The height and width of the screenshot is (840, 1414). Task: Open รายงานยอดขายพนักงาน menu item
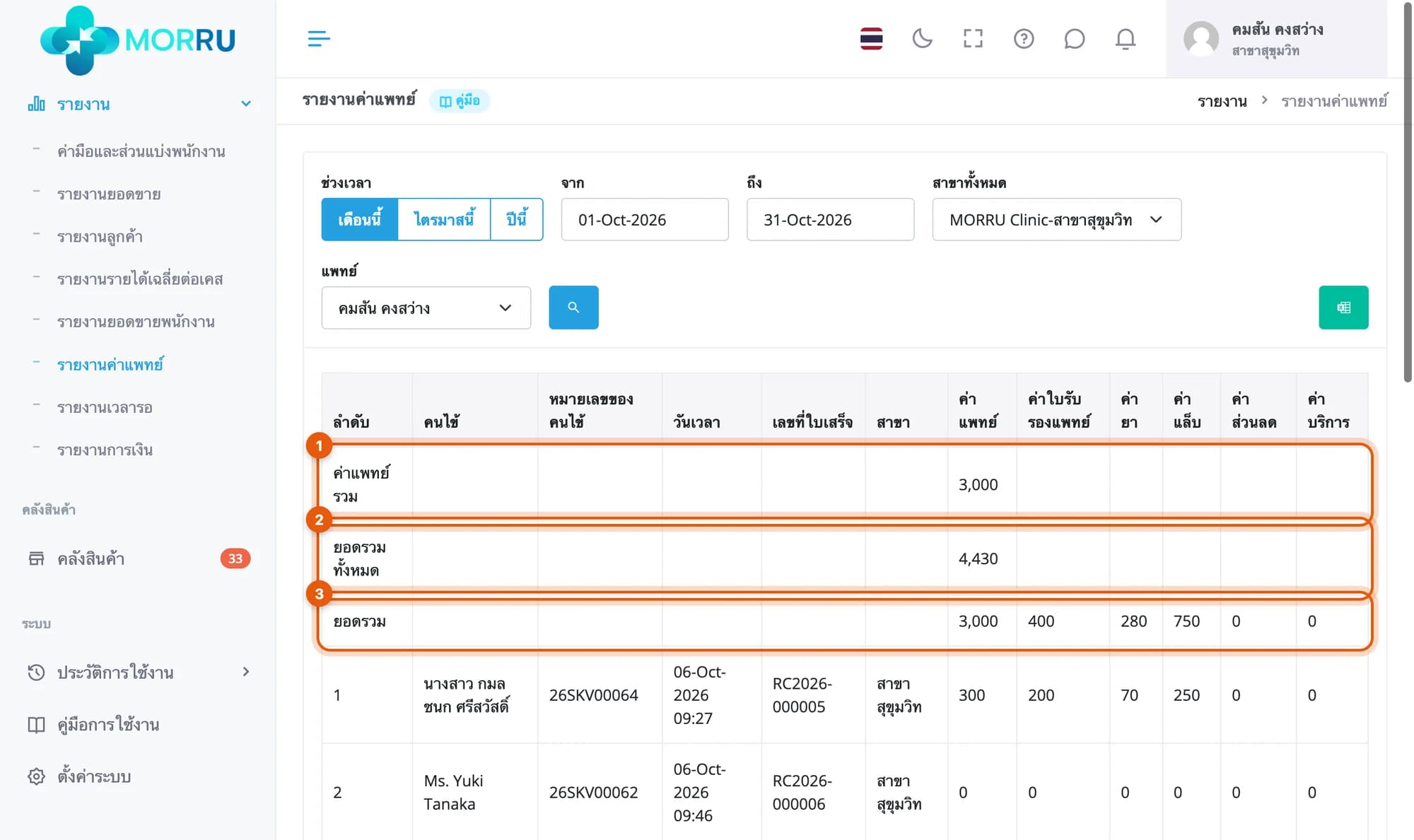(x=136, y=322)
